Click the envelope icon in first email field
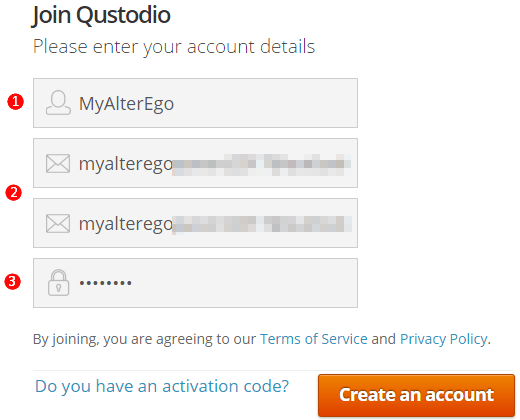520x420 pixels. click(x=58, y=163)
